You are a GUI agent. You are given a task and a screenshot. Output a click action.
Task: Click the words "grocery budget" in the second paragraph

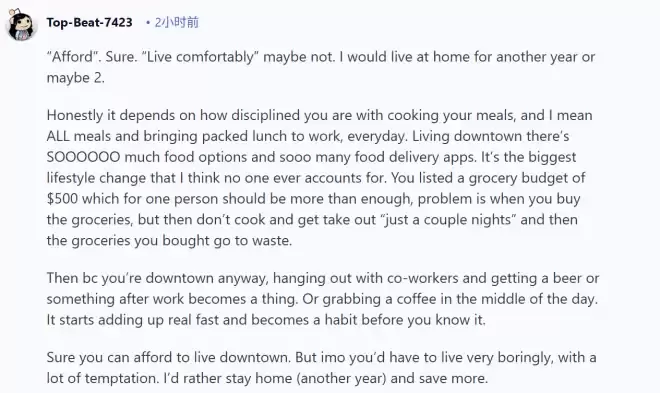pyautogui.click(x=518, y=178)
